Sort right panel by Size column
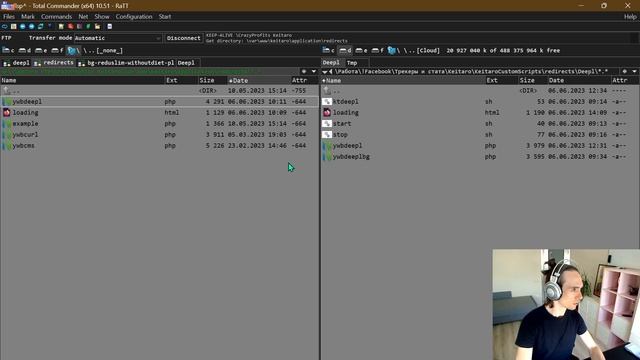 tap(533, 80)
